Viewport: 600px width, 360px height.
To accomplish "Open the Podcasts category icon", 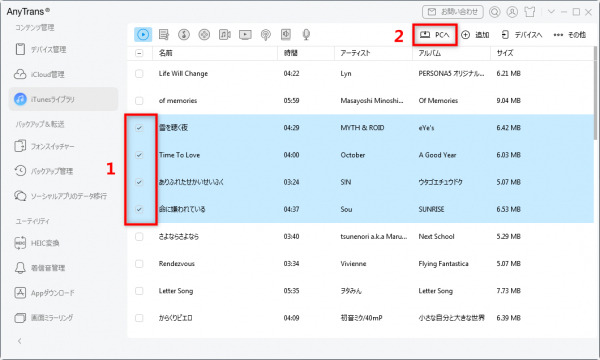I will coord(266,34).
